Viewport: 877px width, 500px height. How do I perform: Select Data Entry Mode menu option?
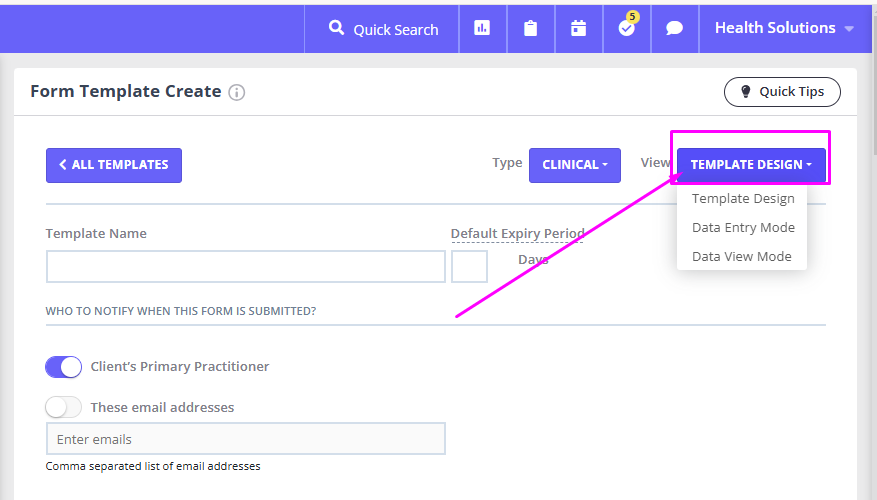(x=743, y=228)
